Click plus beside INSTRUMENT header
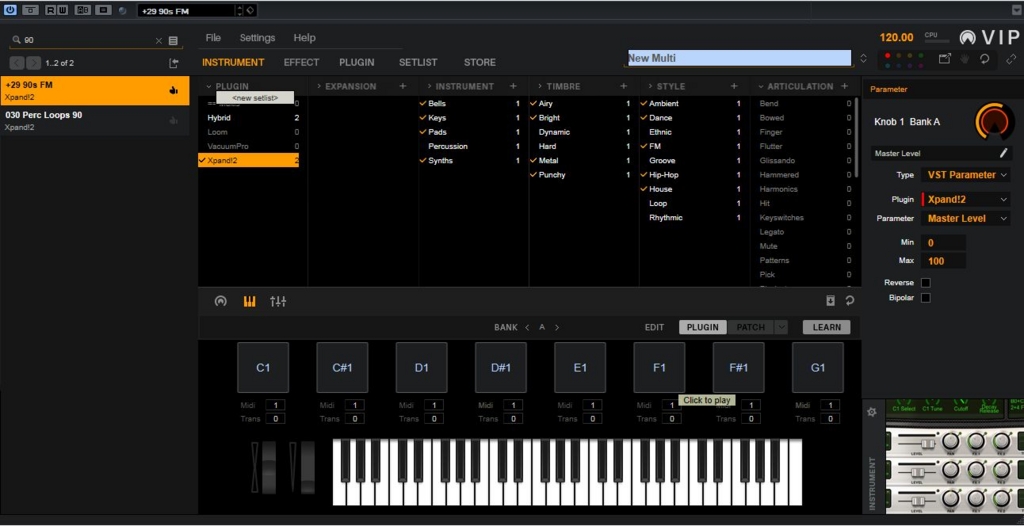 point(513,86)
